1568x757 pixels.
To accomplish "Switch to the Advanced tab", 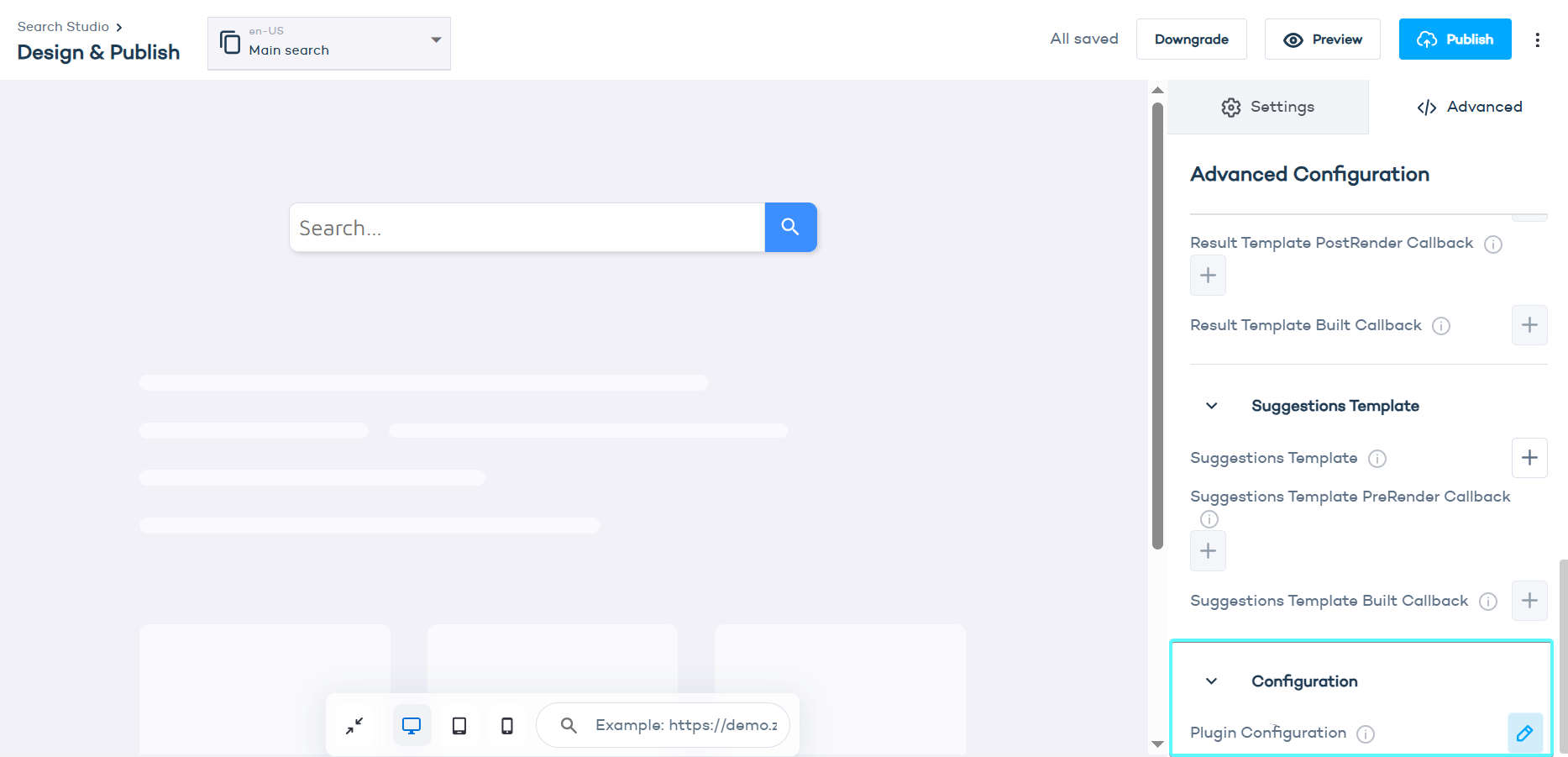I will (1469, 107).
